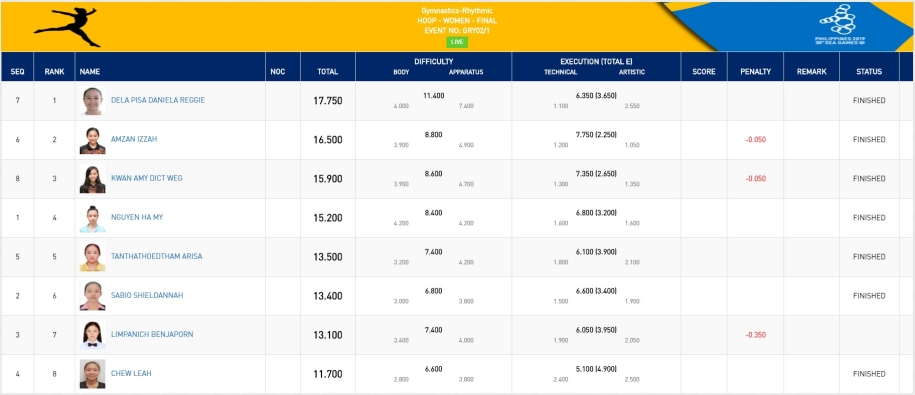Click Tanthathoedtham Arisa's photo thumbnail

click(92, 257)
